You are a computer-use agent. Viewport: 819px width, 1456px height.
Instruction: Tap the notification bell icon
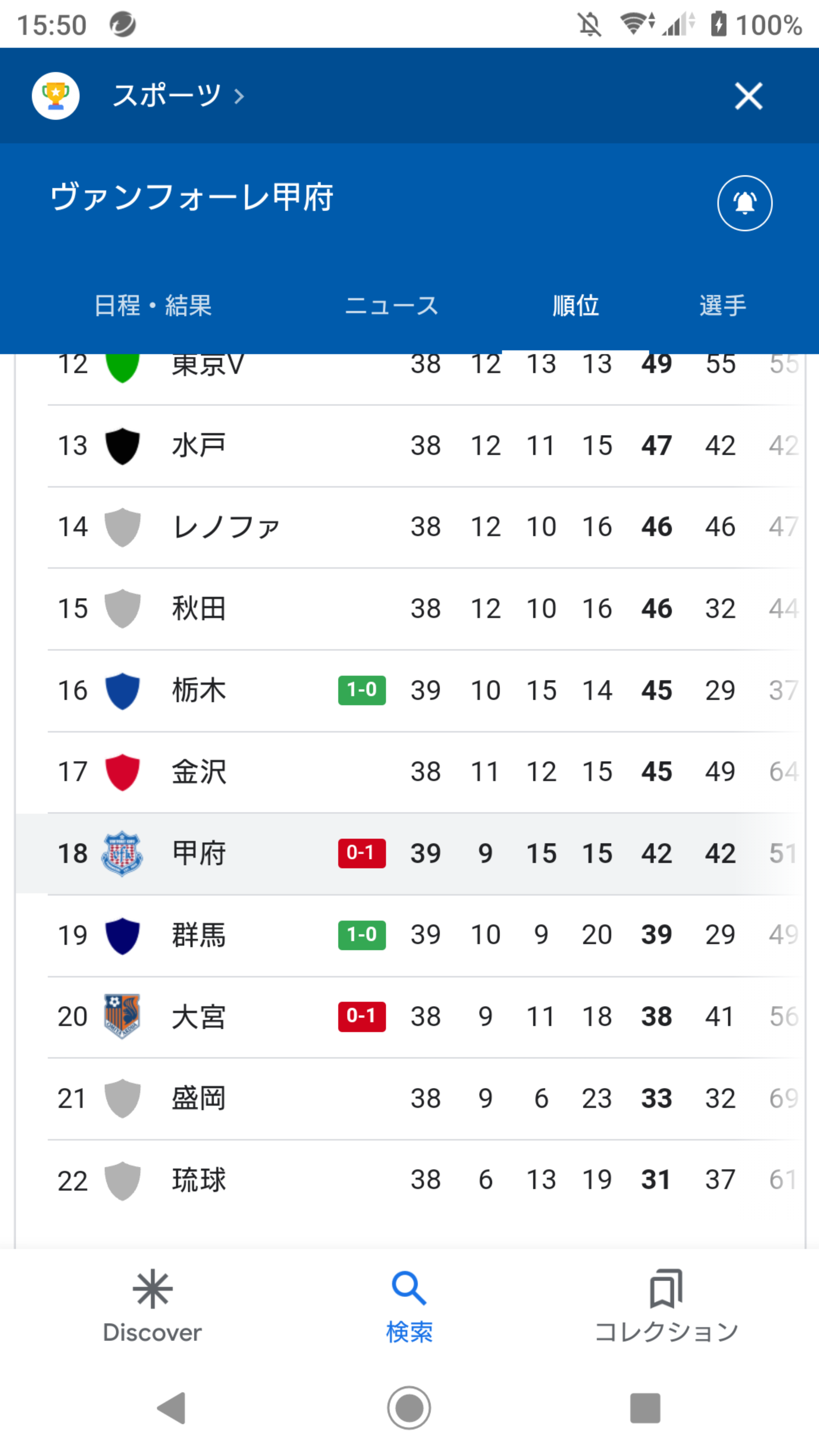744,203
